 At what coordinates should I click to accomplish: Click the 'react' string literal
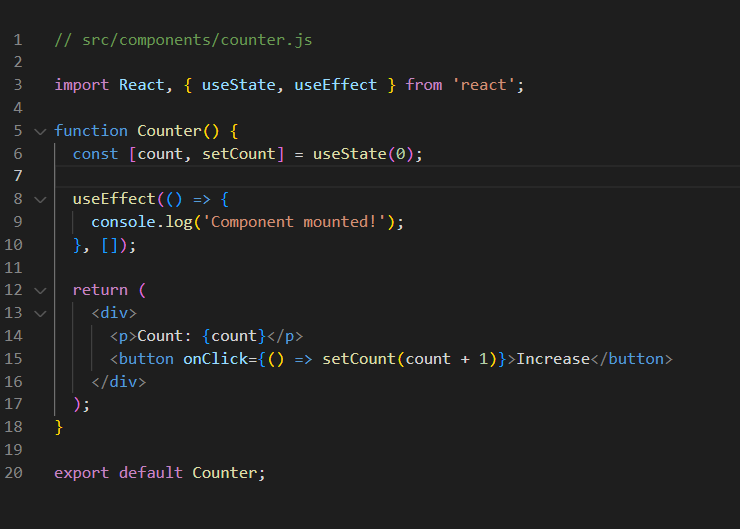[484, 85]
